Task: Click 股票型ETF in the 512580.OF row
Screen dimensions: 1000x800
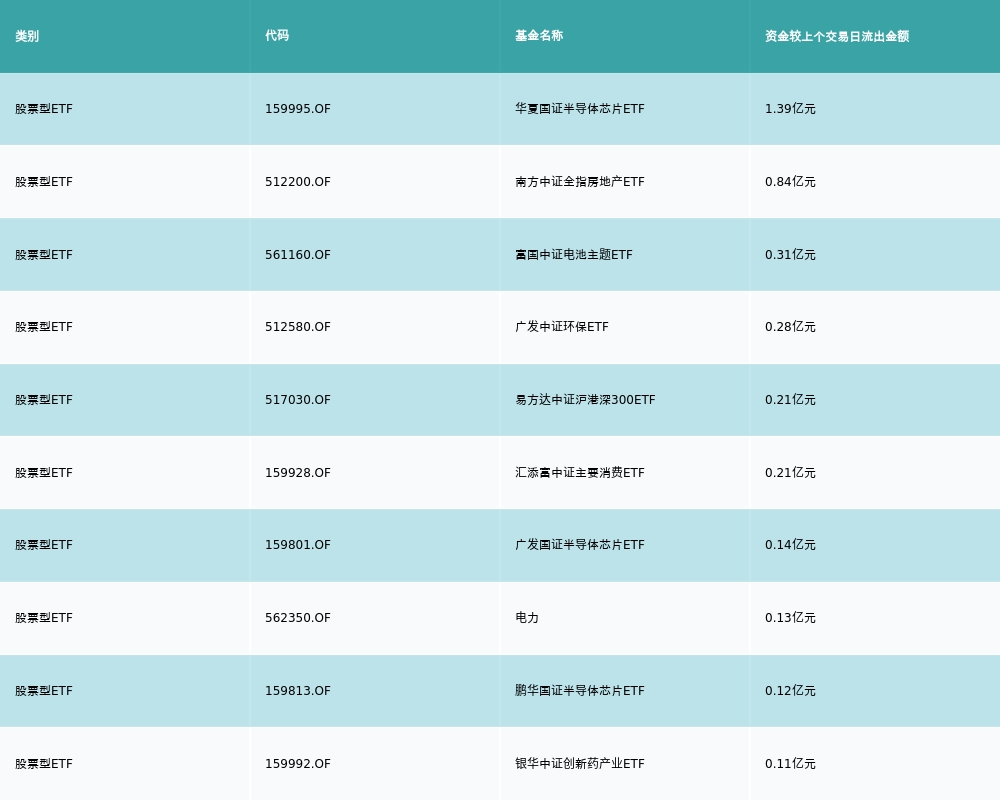Action: pyautogui.click(x=44, y=327)
